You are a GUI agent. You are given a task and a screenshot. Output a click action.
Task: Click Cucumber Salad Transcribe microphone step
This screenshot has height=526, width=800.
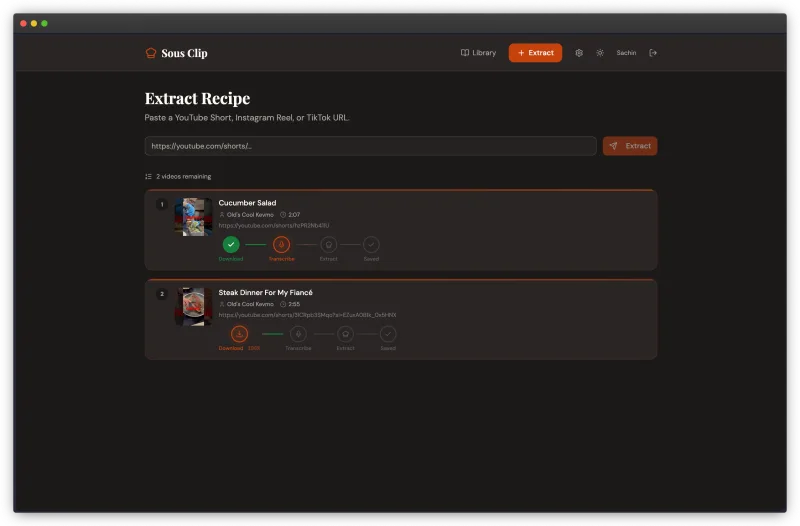click(x=281, y=244)
